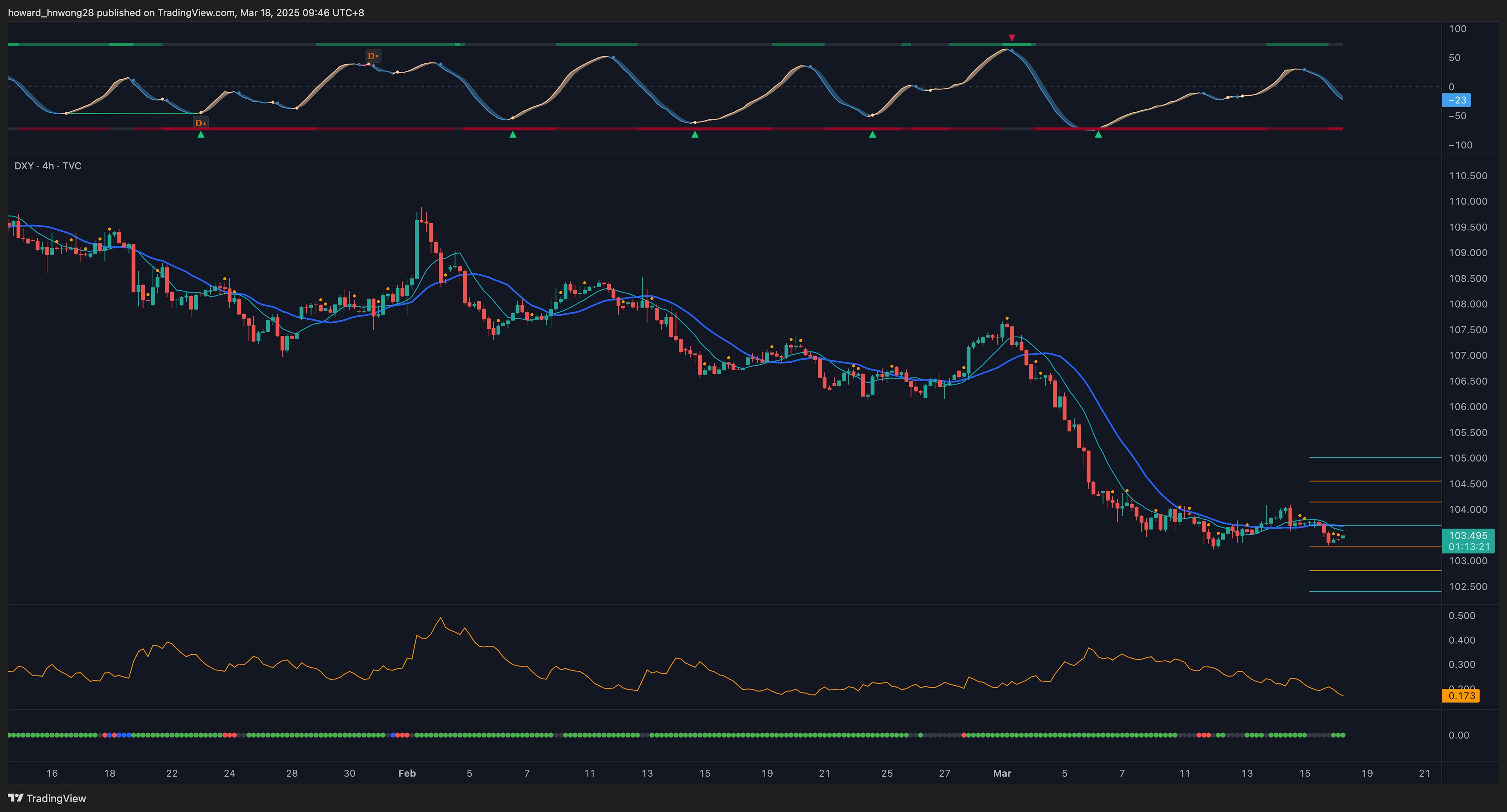
Task: Click price axis label 106.000
Action: pyautogui.click(x=1468, y=407)
